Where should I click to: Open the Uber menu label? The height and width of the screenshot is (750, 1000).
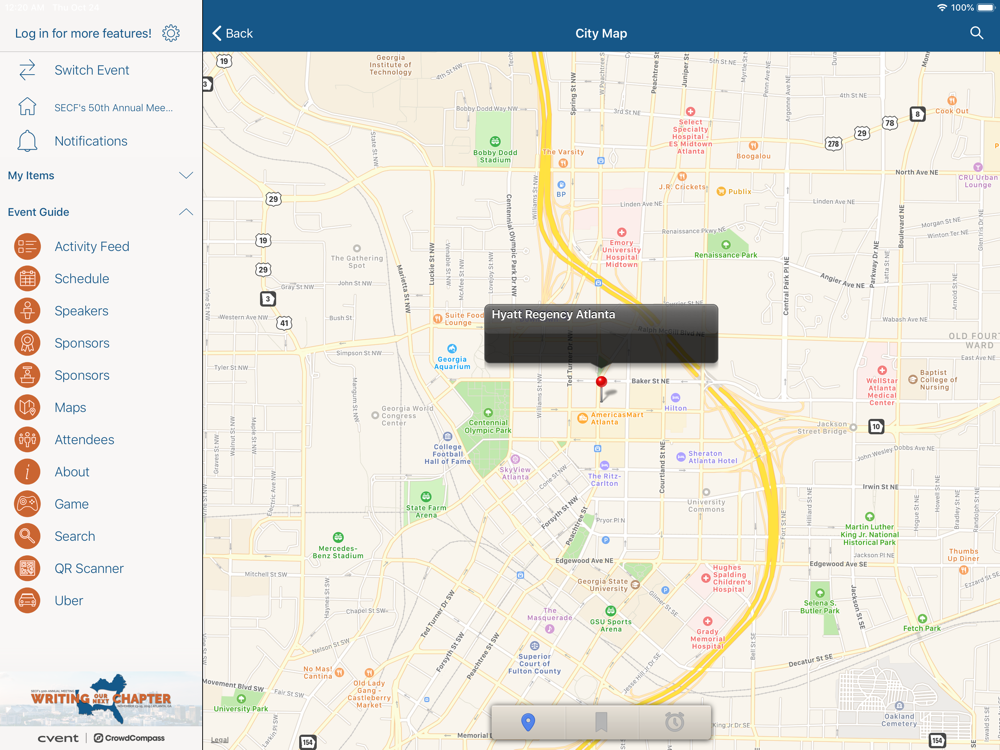69,601
